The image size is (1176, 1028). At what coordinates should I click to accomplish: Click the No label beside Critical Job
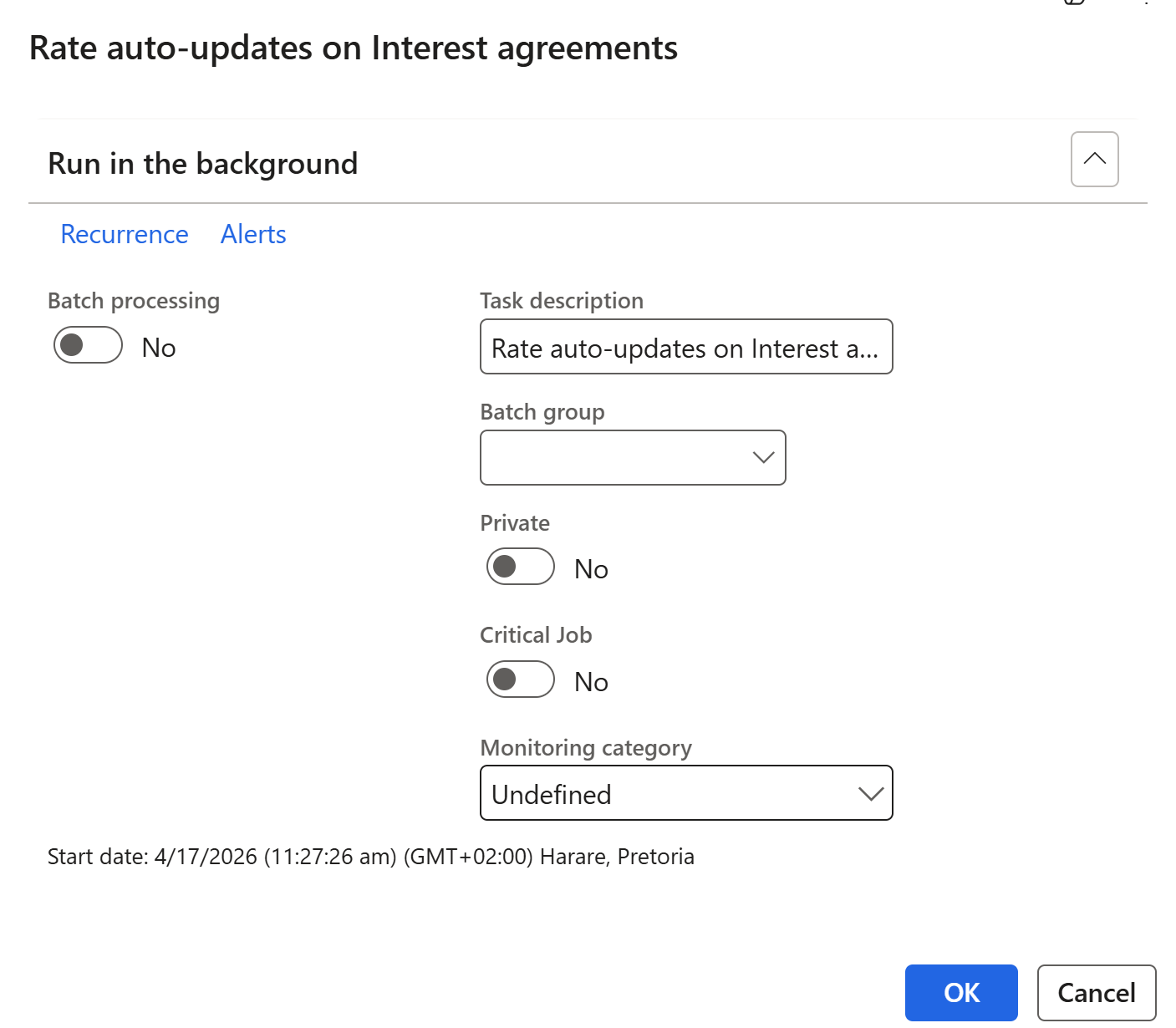click(591, 682)
